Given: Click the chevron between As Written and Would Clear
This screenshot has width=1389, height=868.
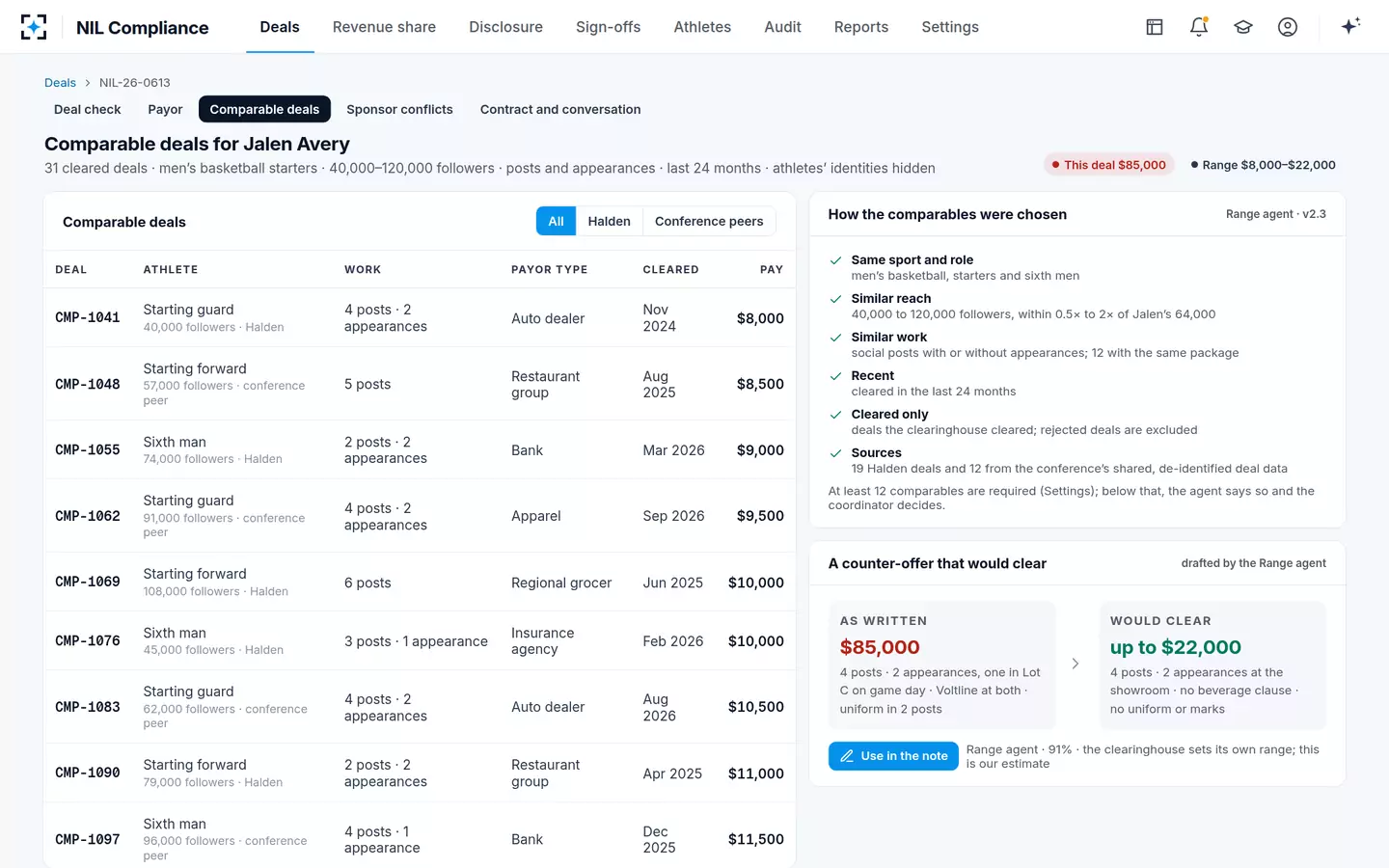Looking at the screenshot, I should (x=1076, y=664).
